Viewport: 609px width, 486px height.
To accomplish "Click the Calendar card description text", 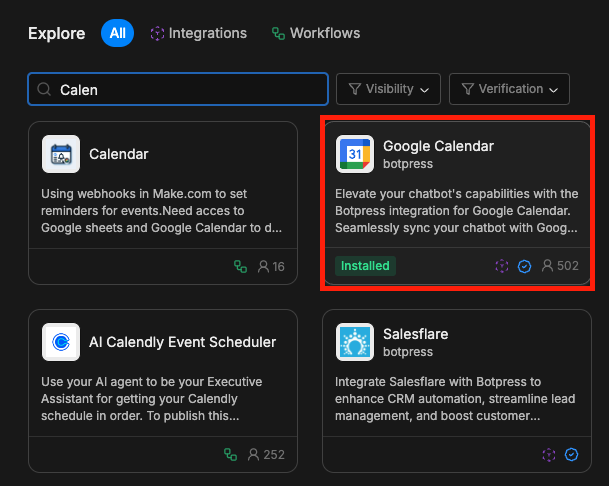I will (162, 211).
